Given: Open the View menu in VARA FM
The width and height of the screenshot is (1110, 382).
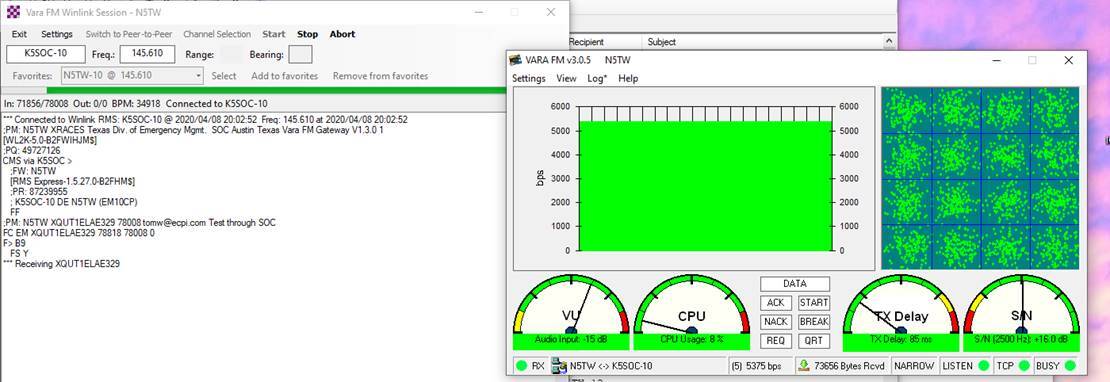Looking at the screenshot, I should pyautogui.click(x=566, y=79).
